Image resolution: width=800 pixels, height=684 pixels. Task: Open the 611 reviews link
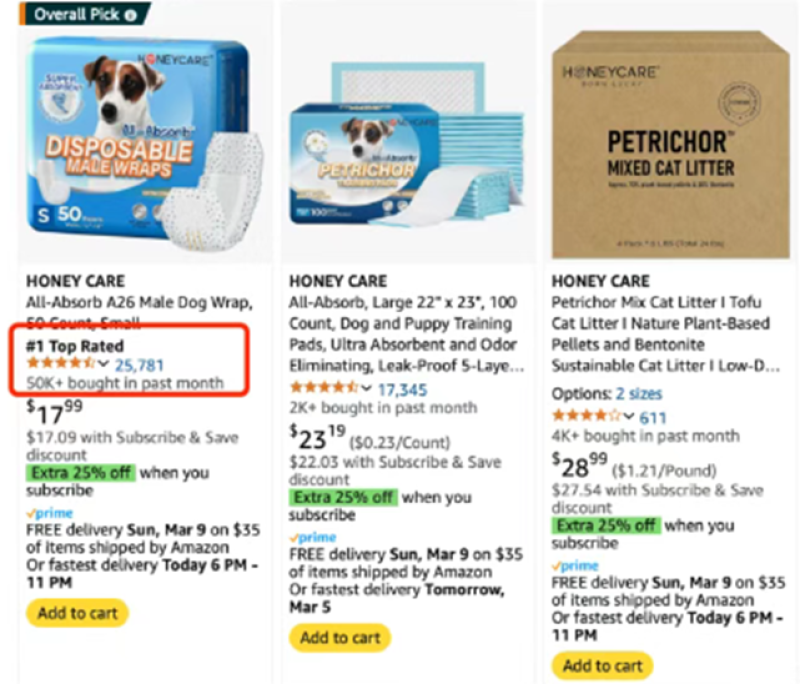(653, 418)
